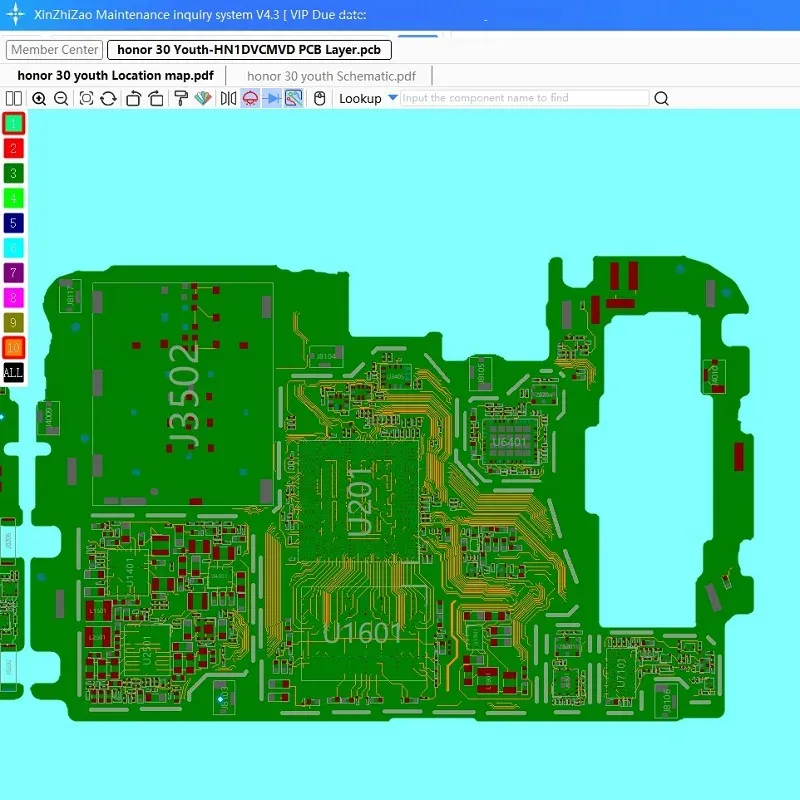Image resolution: width=800 pixels, height=800 pixels.
Task: Select the mirror flip tool
Action: (x=227, y=98)
